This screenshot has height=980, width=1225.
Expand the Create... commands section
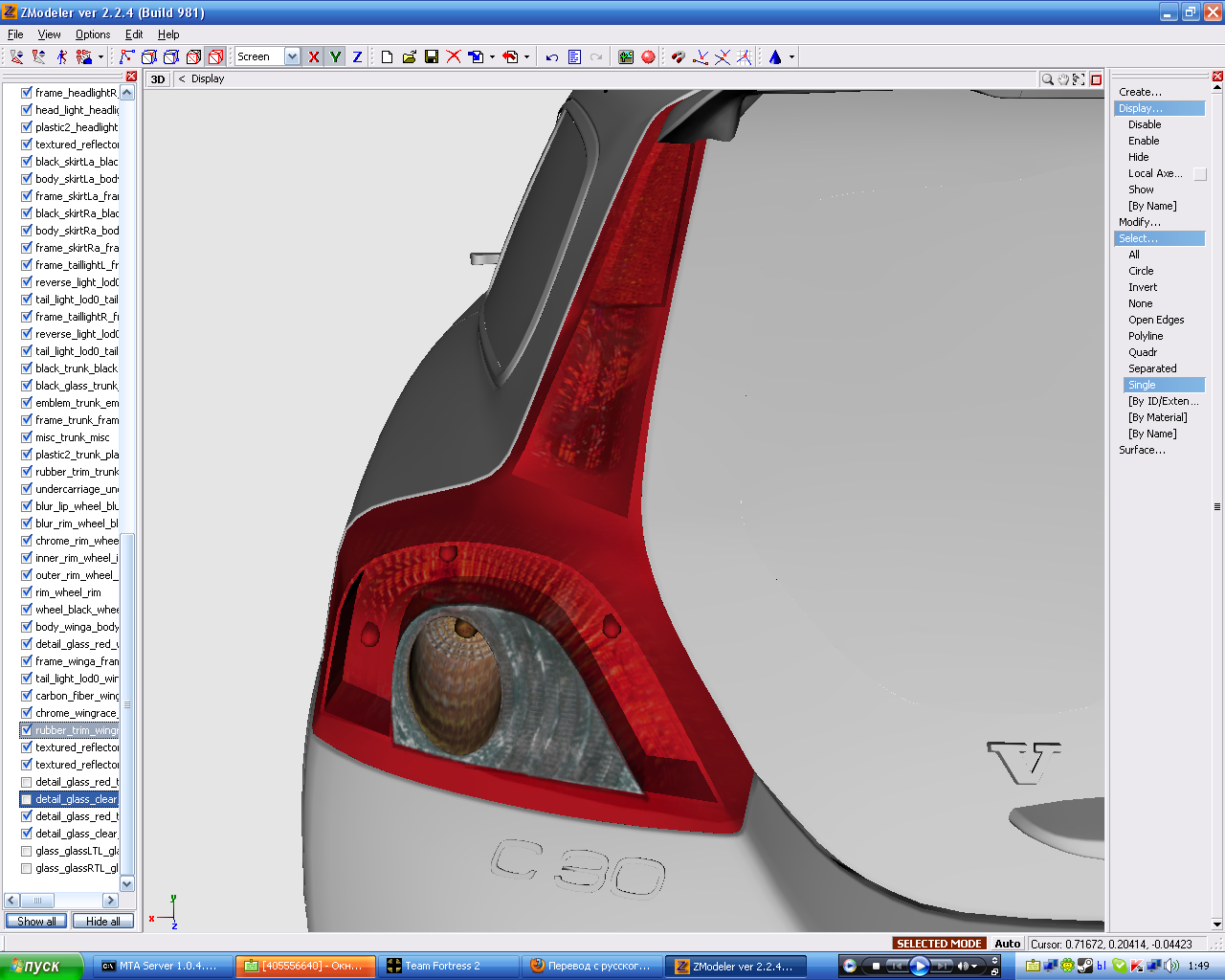click(1140, 92)
